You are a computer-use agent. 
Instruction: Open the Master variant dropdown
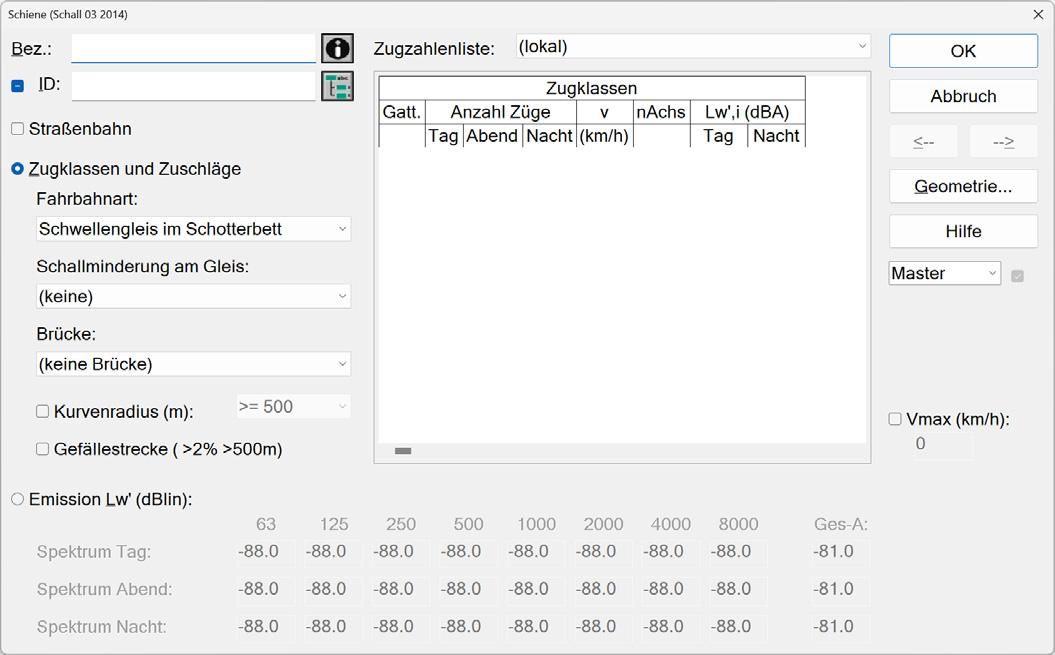[x=945, y=273]
